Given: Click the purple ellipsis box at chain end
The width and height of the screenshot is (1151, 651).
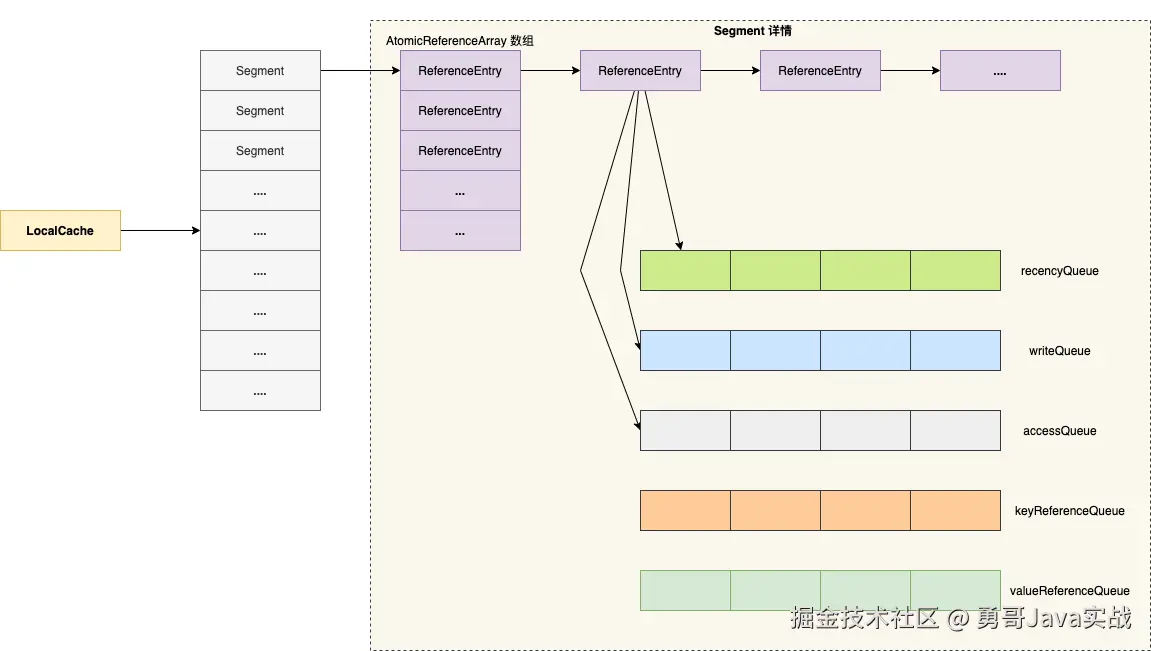Looking at the screenshot, I should 1000,70.
